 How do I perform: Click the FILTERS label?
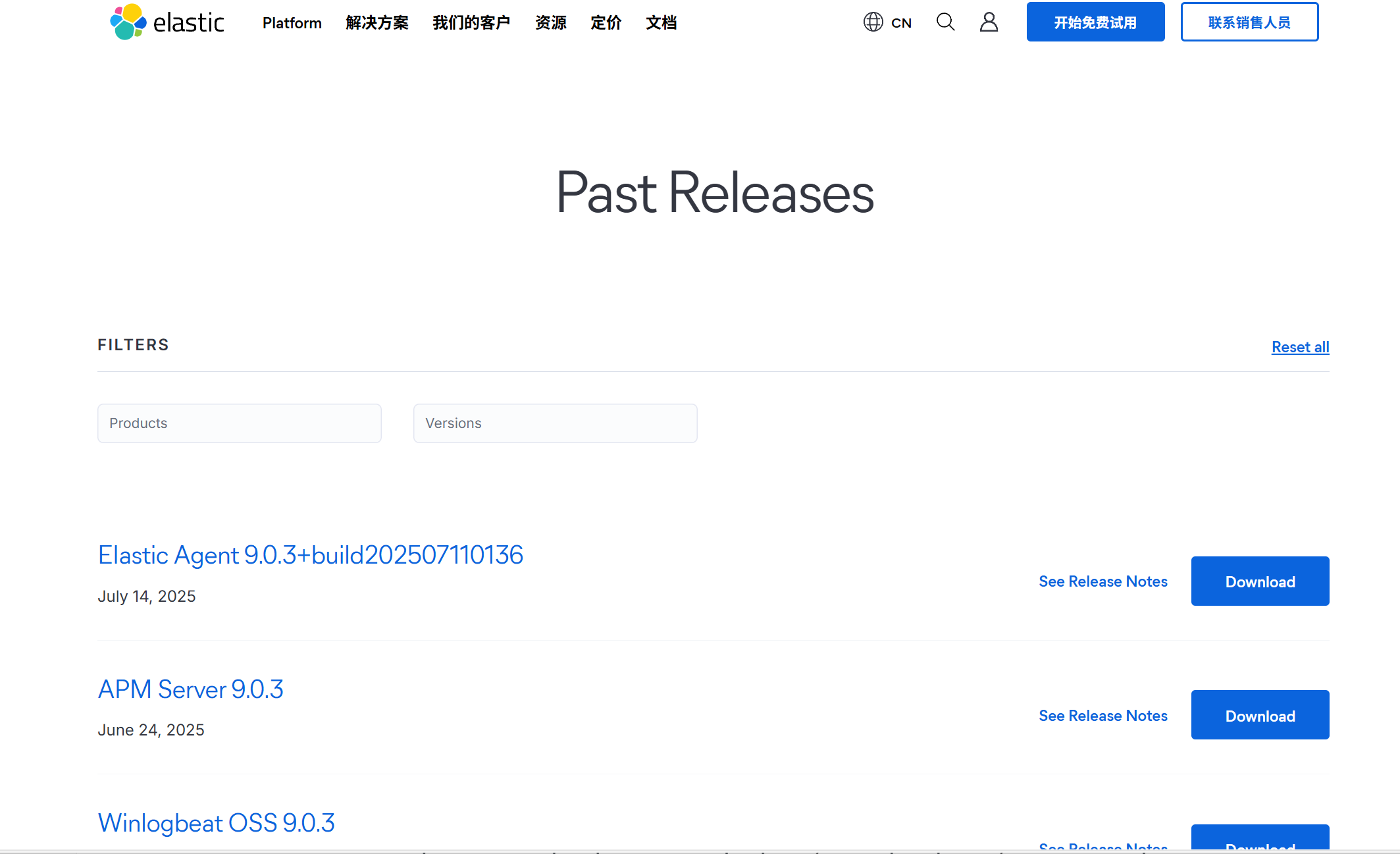point(134,345)
